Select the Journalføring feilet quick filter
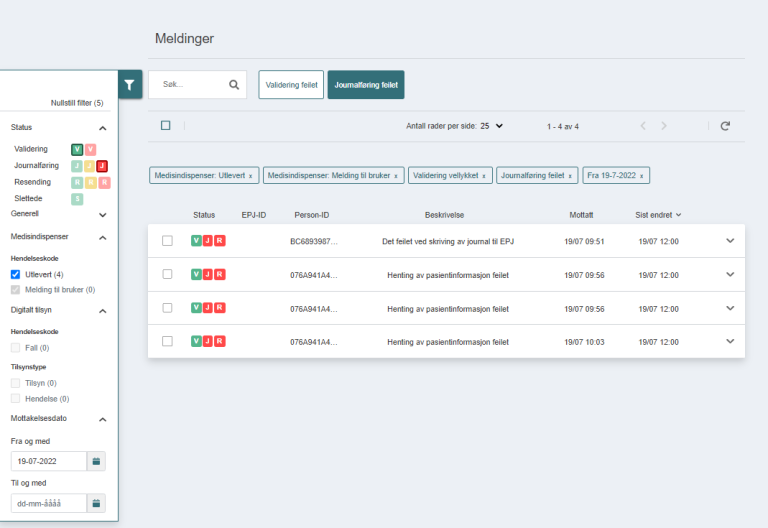Image resolution: width=768 pixels, height=528 pixels. 366,85
